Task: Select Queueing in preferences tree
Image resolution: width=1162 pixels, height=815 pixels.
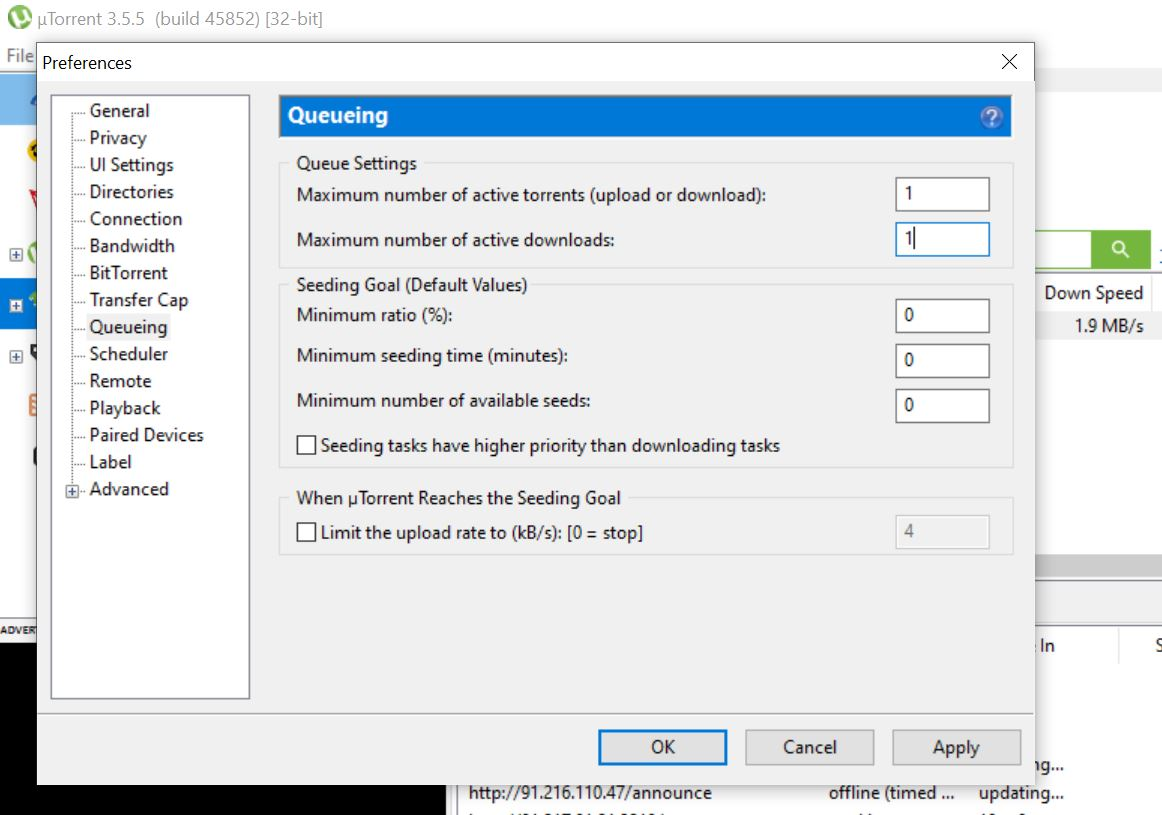Action: pyautogui.click(x=128, y=327)
